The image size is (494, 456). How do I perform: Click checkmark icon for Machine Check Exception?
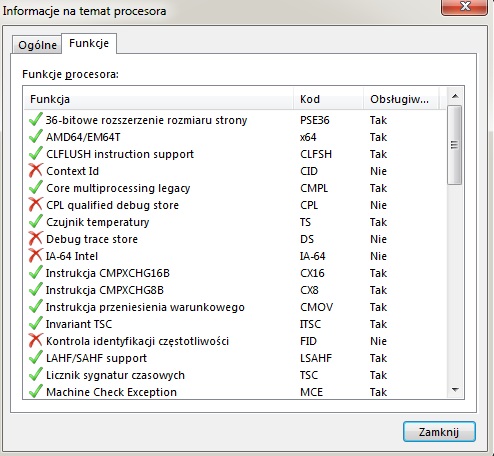(35, 391)
